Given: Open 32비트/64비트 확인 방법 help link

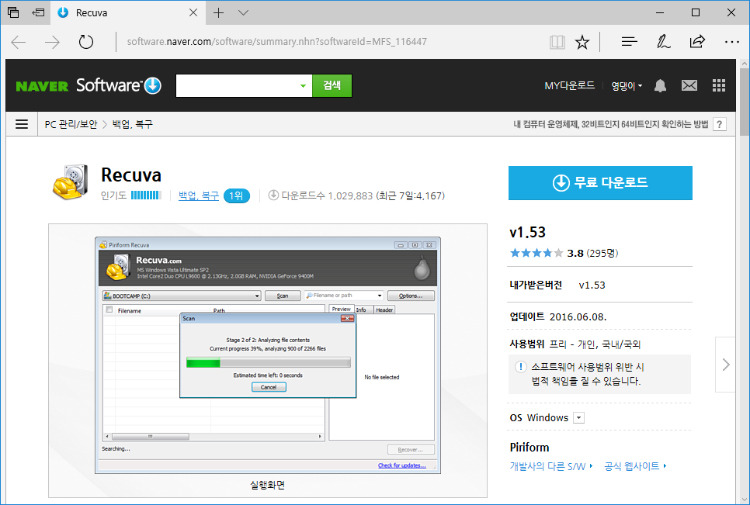Looking at the screenshot, I should pos(611,124).
